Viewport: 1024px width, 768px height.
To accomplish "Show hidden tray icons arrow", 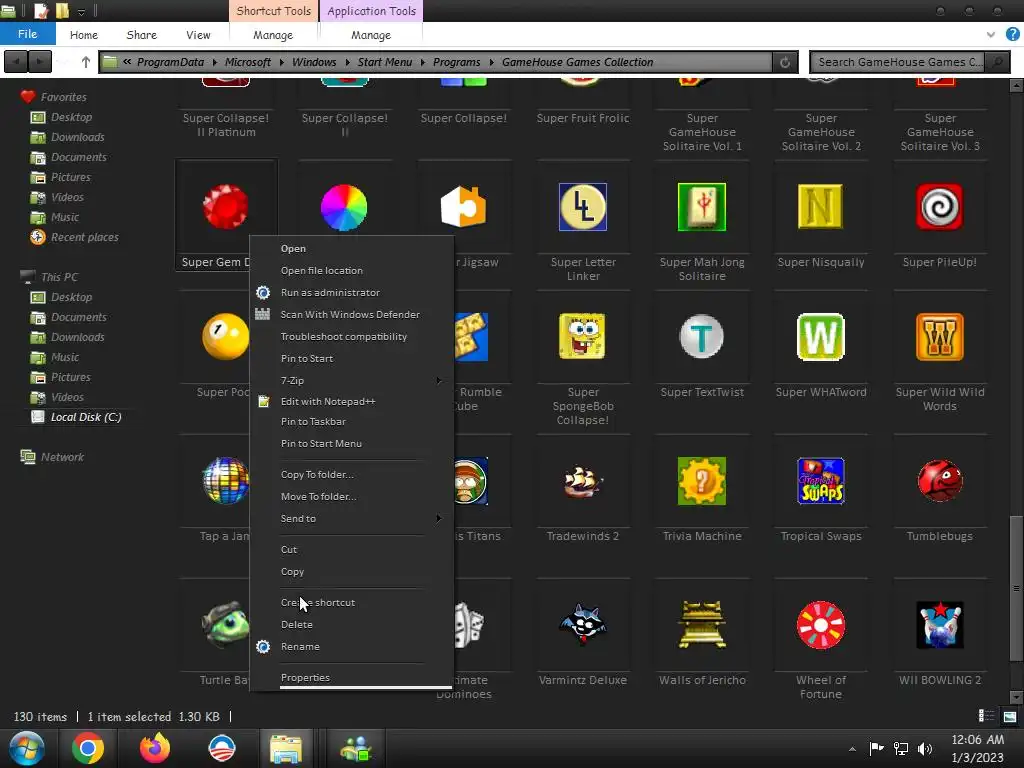I will click(852, 749).
